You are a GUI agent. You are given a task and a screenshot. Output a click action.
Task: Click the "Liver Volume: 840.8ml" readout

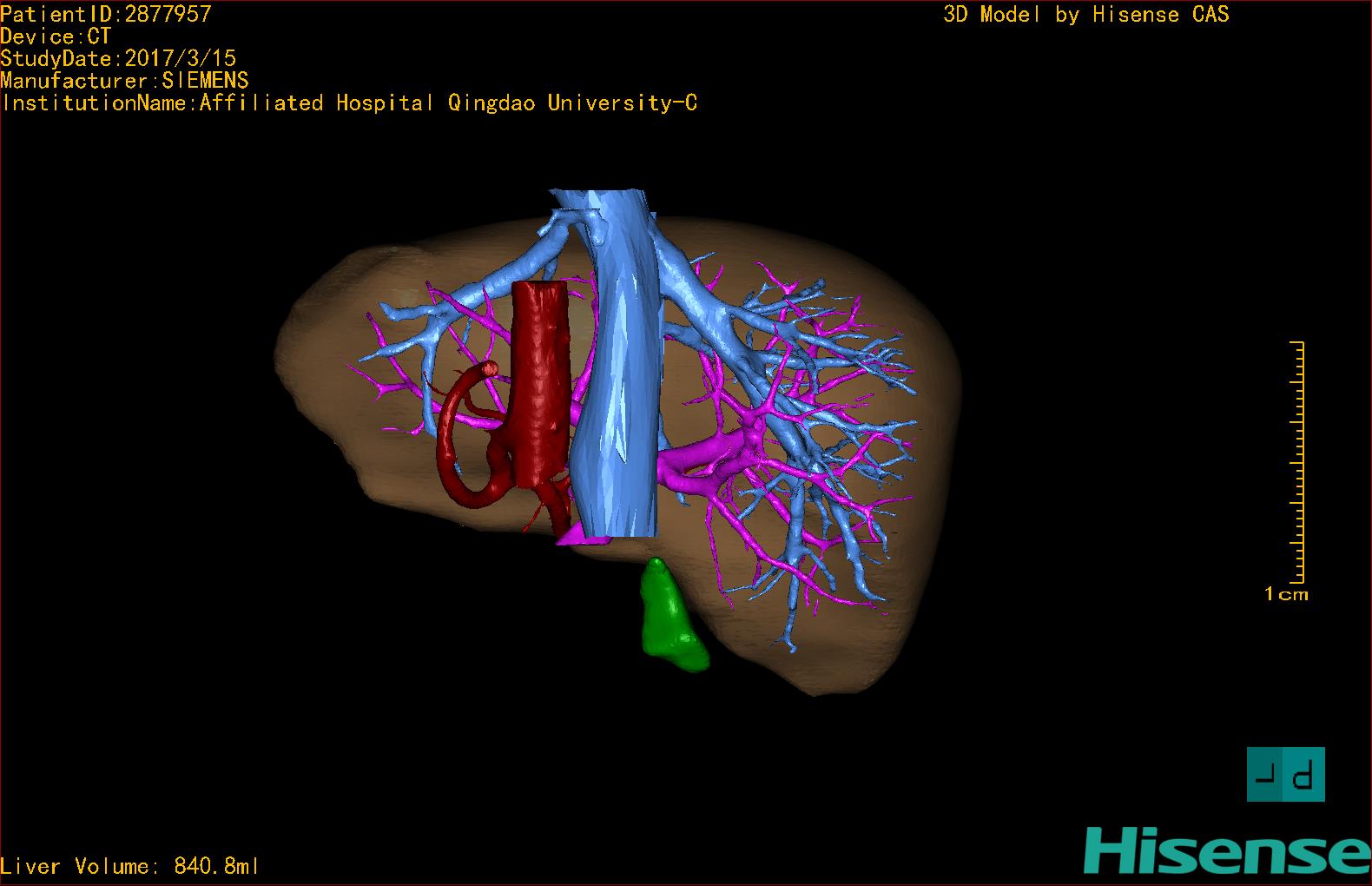(x=129, y=866)
